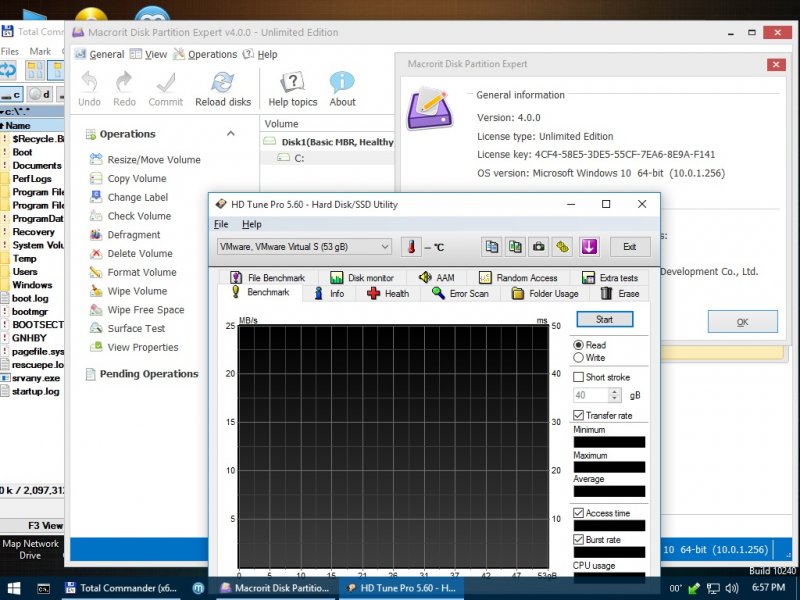Select the Write radio button

tap(579, 358)
